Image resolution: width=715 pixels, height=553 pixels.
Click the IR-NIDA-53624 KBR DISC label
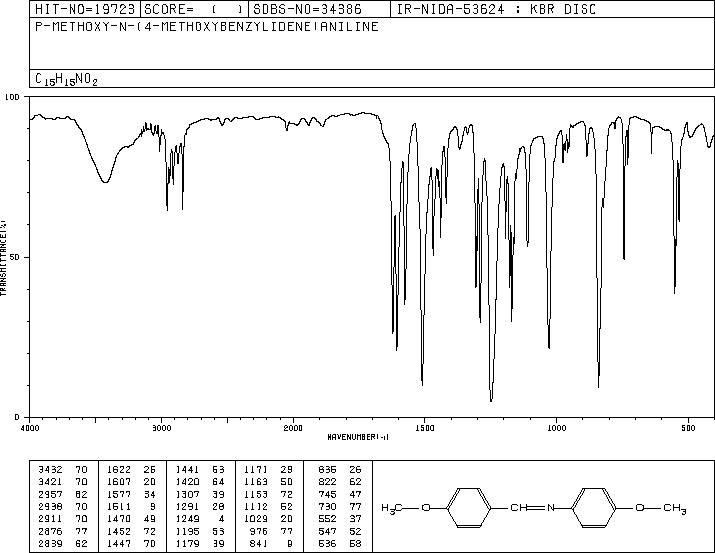pos(496,9)
